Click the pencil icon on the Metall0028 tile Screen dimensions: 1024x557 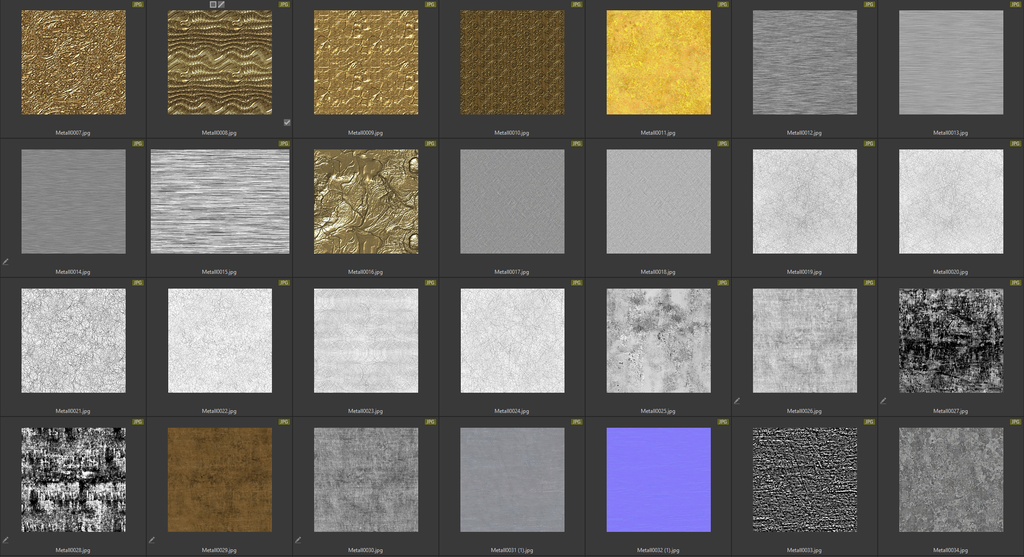click(5, 540)
